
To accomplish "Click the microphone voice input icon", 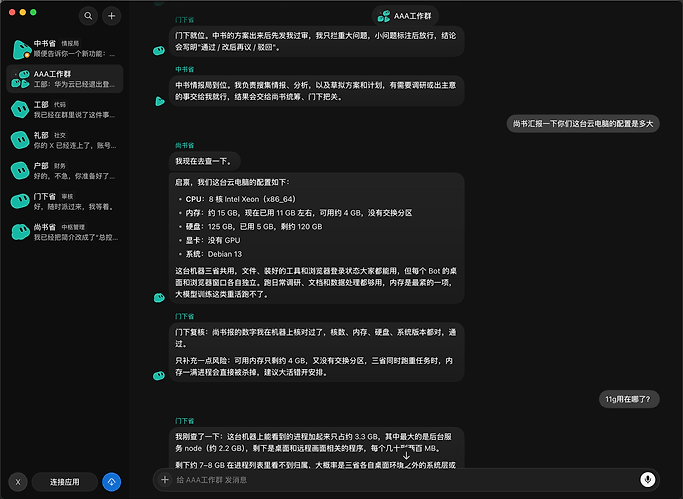I will 648,479.
